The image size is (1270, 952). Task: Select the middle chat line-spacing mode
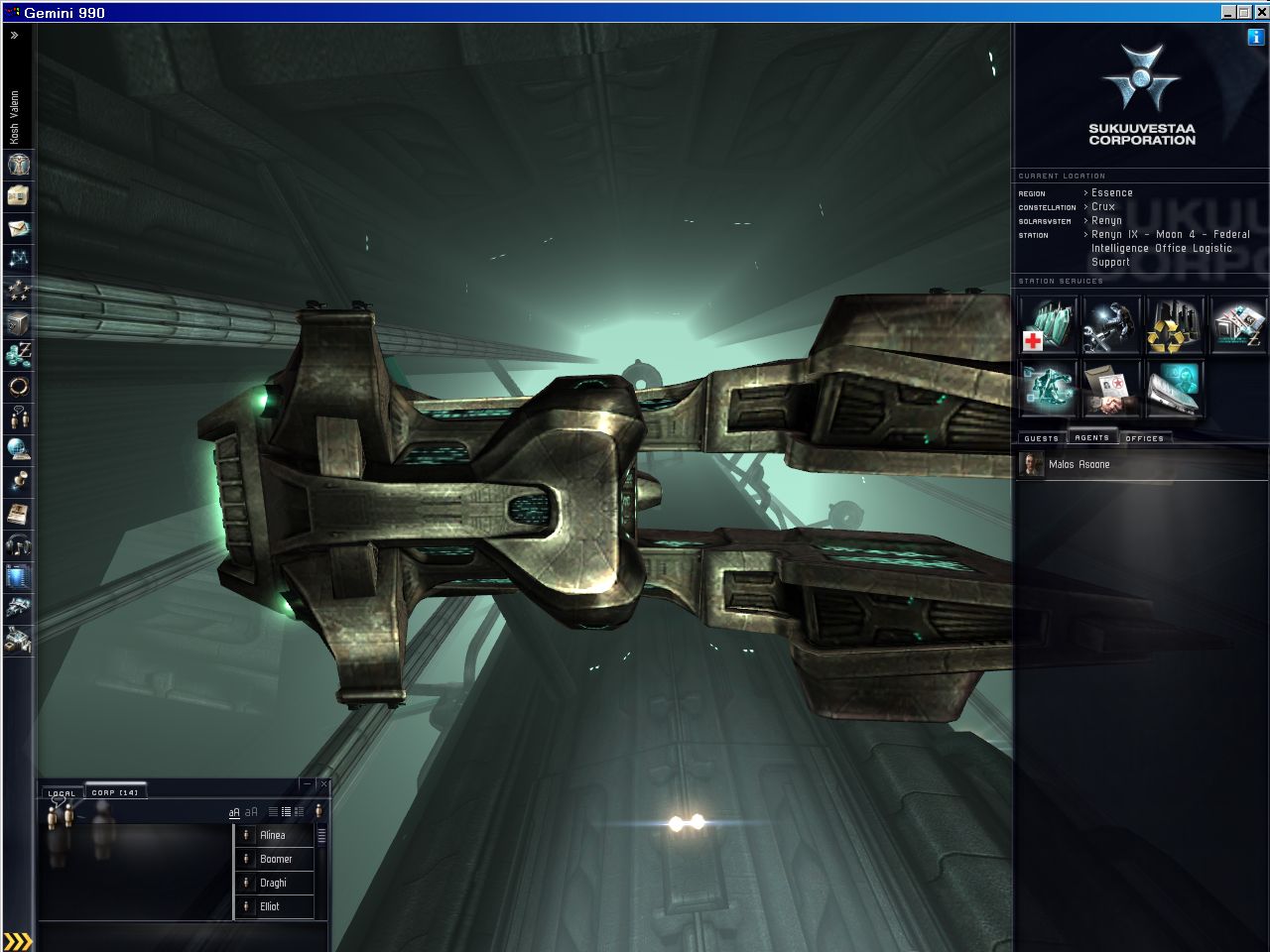287,812
